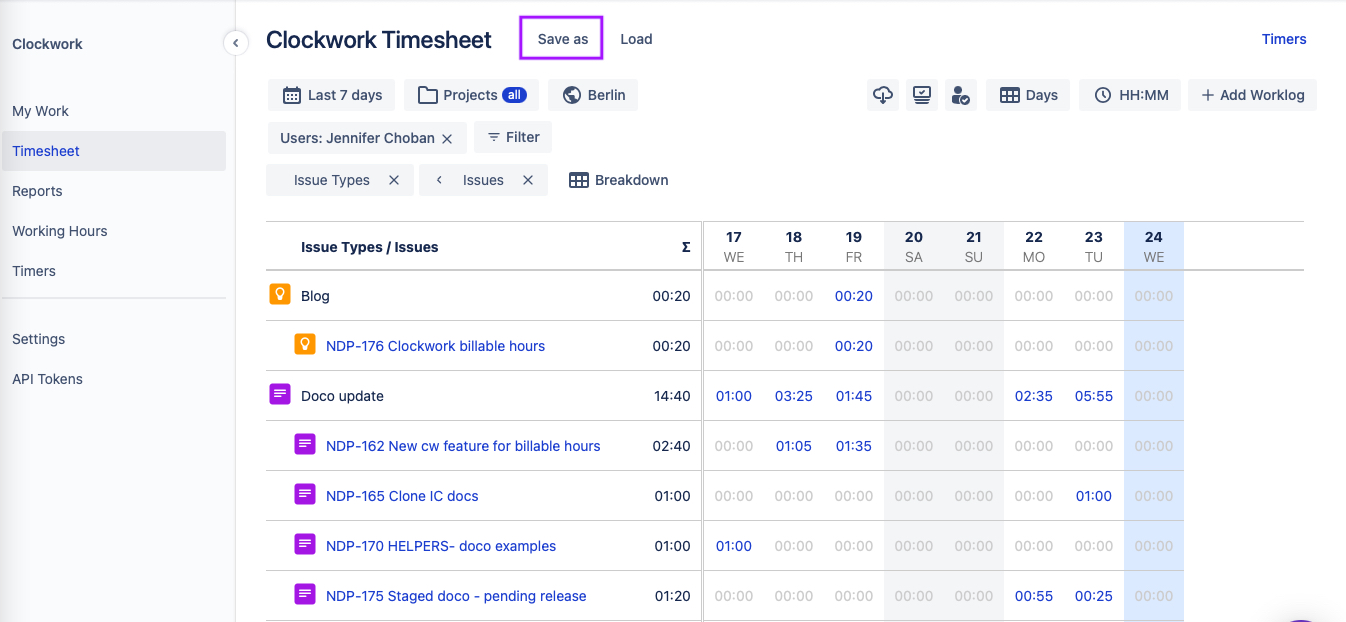1346x622 pixels.
Task: Open the Filter button
Action: 513,137
